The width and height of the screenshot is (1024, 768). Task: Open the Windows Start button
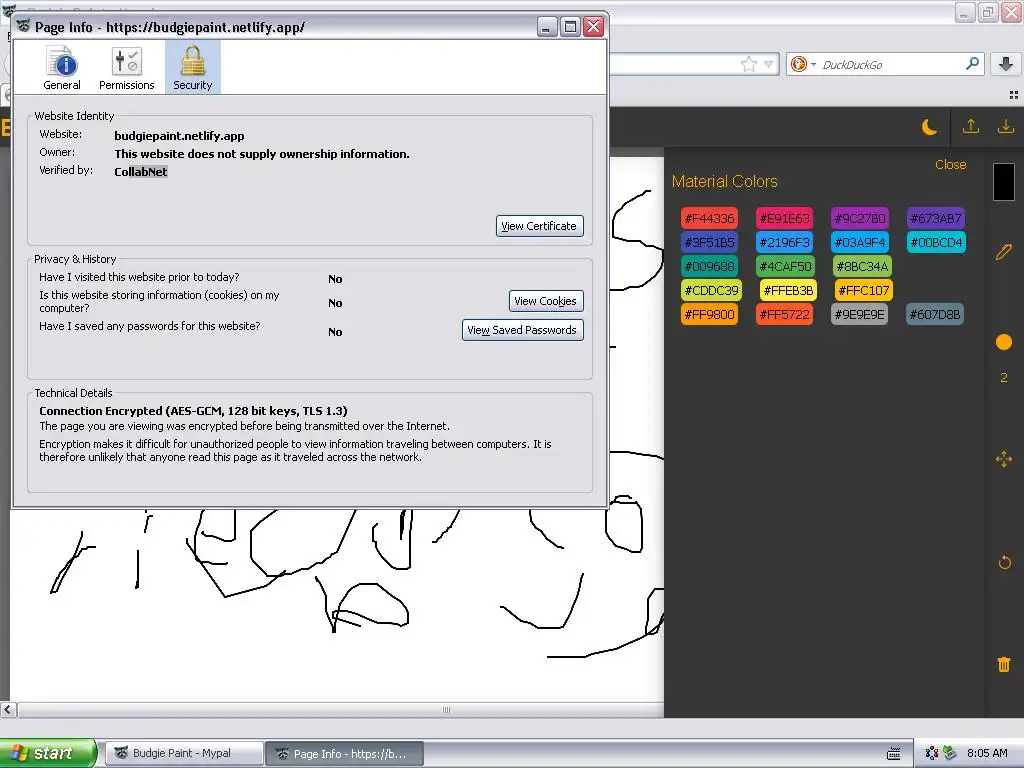[x=48, y=753]
